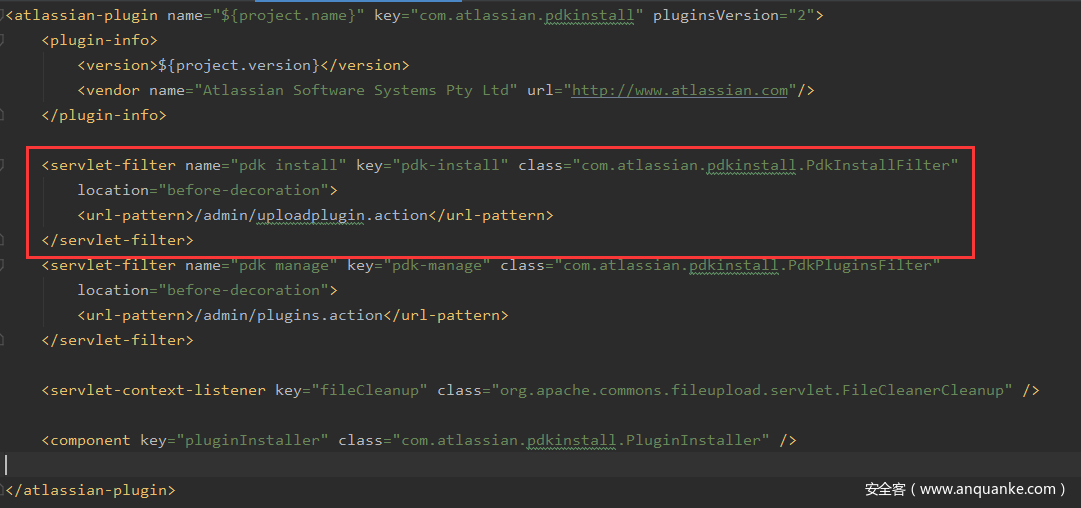Click the PdkPluginsFilter class value
This screenshot has height=508, width=1081.
click(748, 265)
